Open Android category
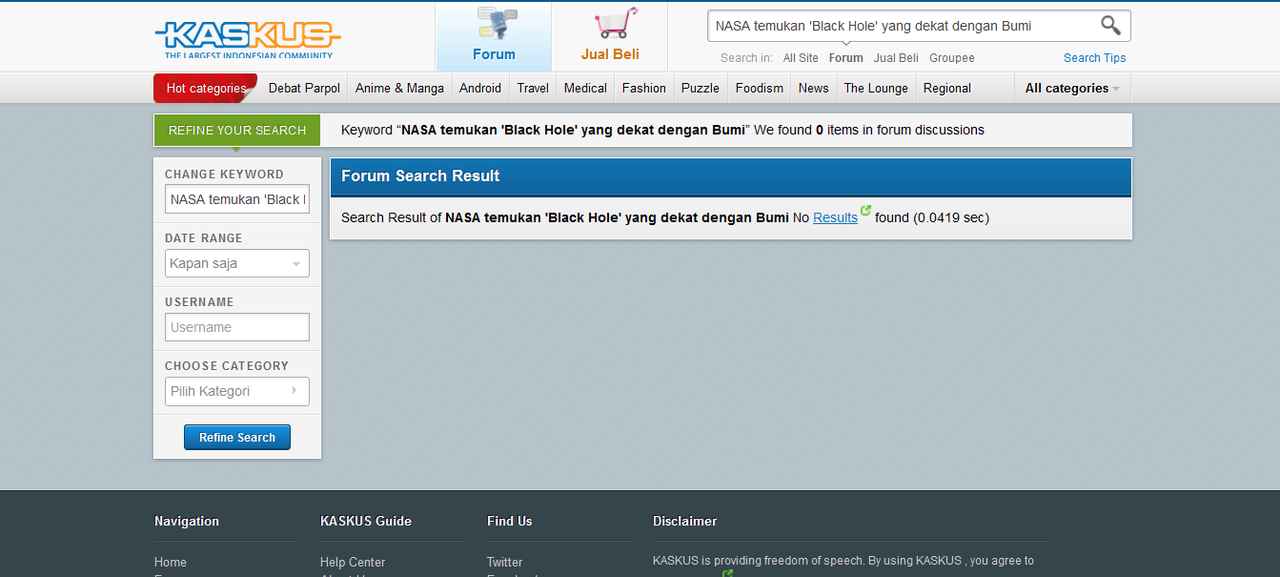 tap(480, 88)
